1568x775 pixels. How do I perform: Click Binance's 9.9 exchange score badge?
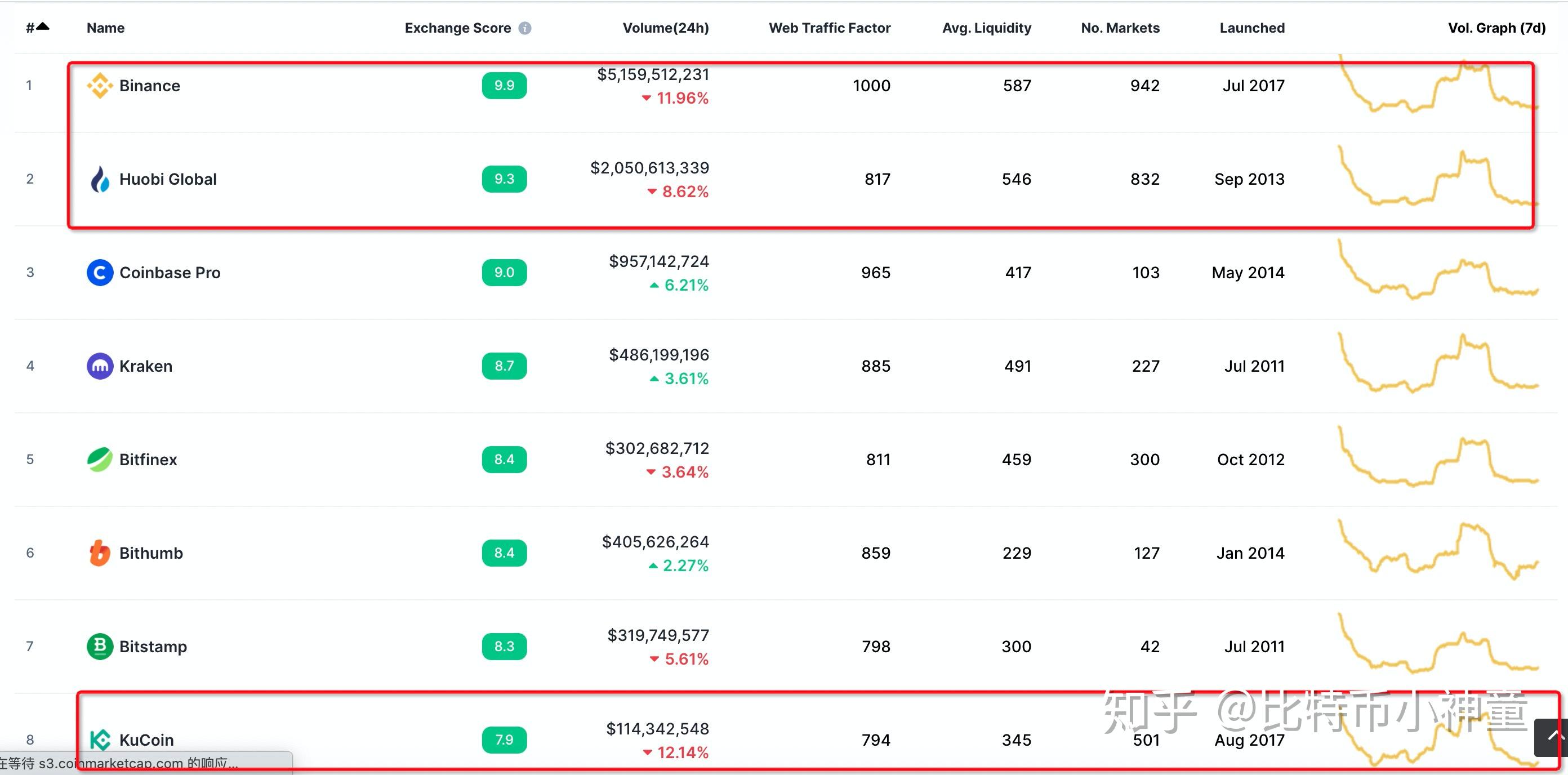pos(504,86)
